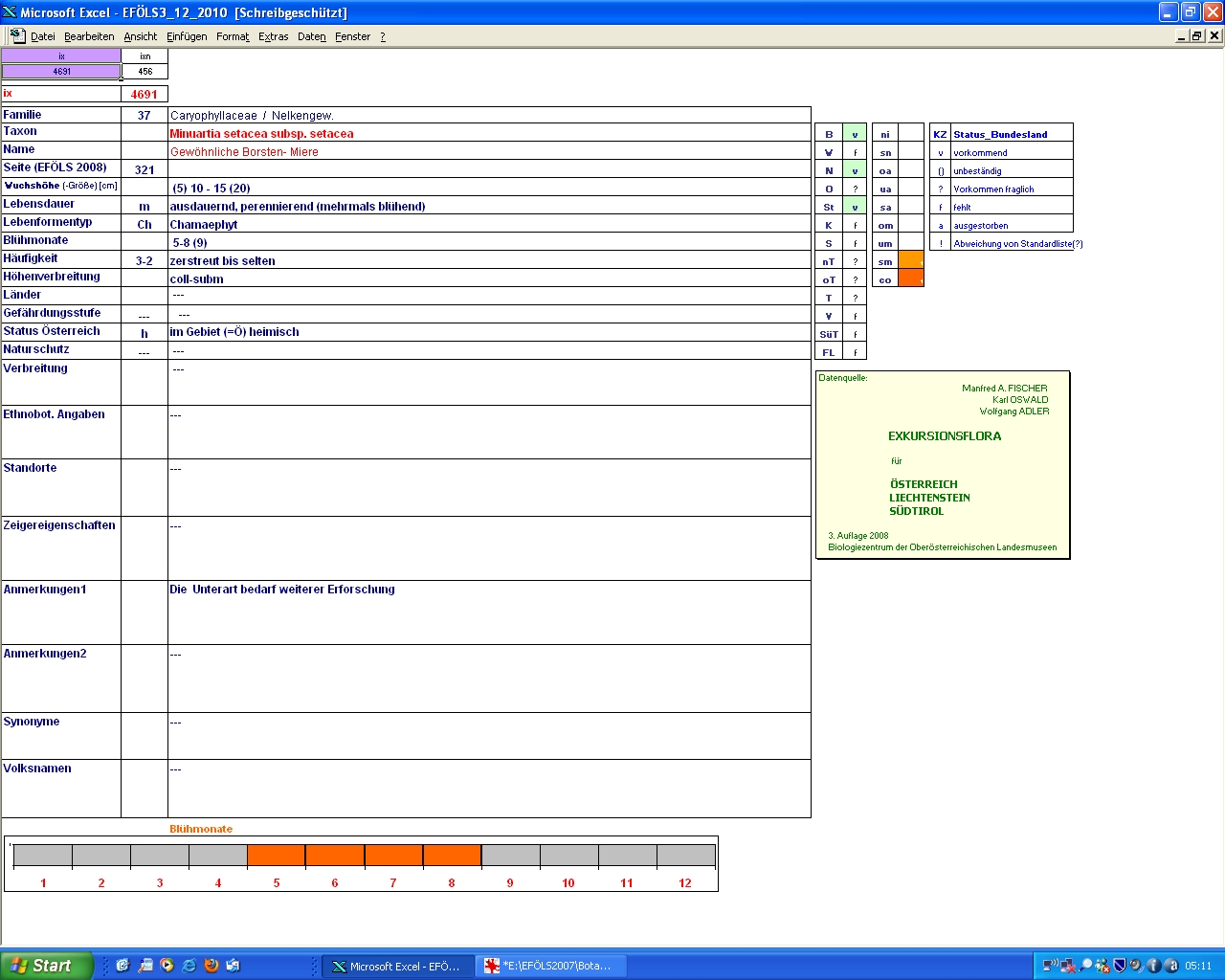Image resolution: width=1225 pixels, height=980 pixels.
Task: Click 'Abweichung von Standardliste(?)' legend text
Action: tap(1018, 244)
